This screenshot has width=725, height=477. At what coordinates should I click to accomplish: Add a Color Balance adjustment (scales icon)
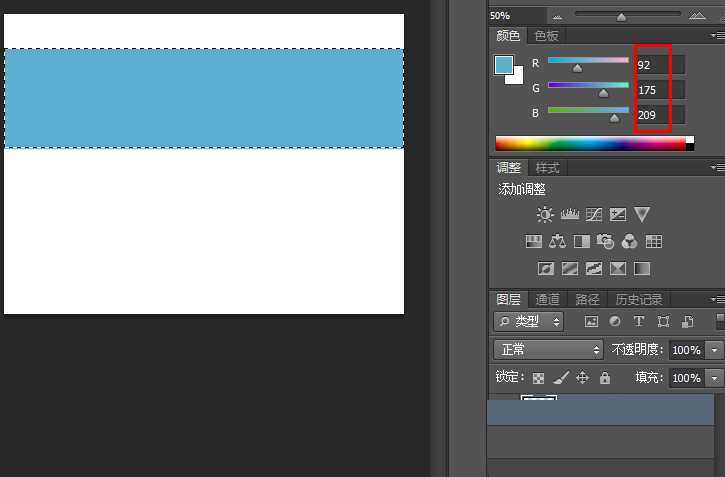pos(557,241)
